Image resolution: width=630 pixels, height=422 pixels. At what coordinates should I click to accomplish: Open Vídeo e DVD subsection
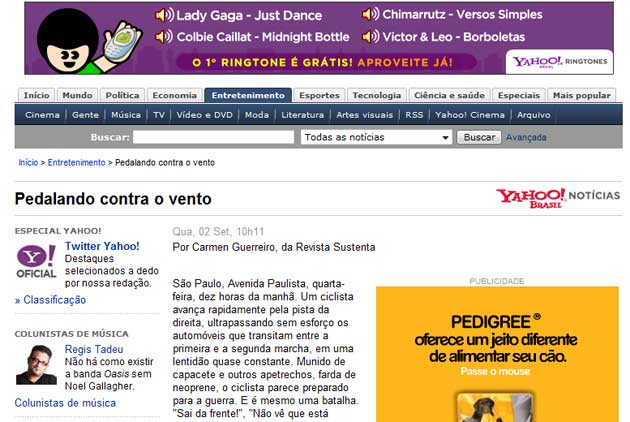[205, 115]
